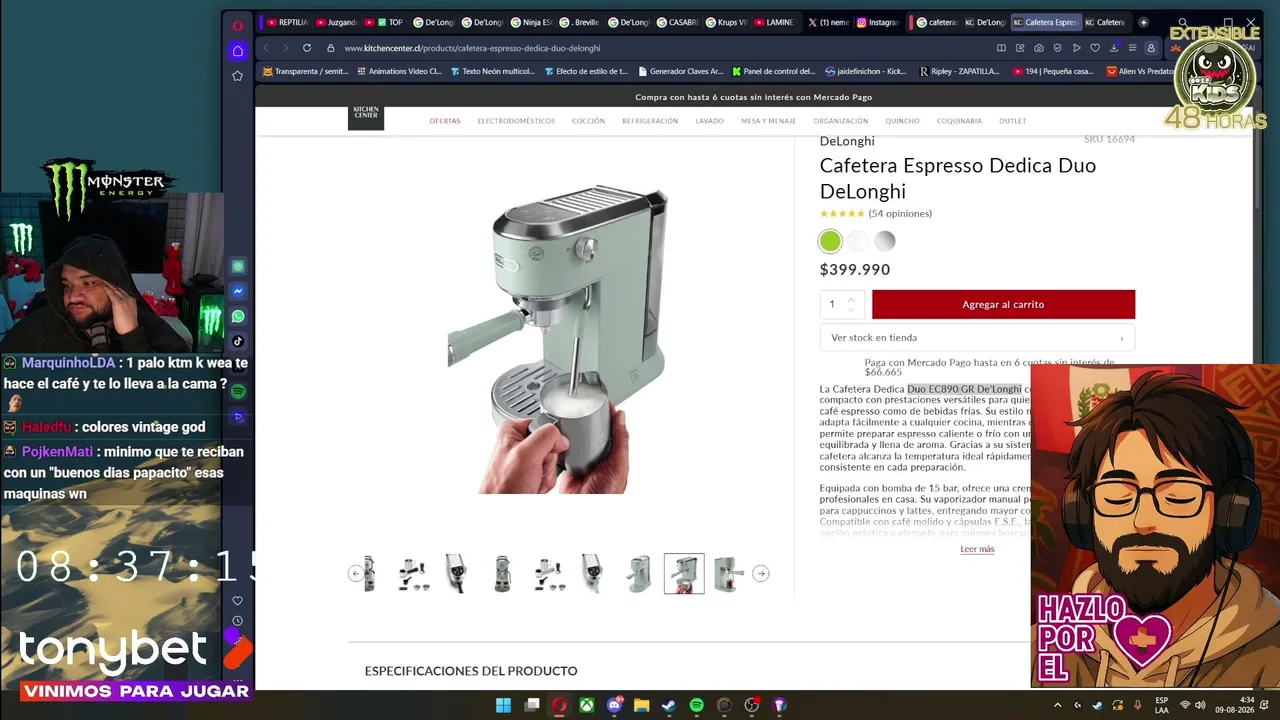Open Discord from the taskbar
The image size is (1280, 720).
click(x=614, y=705)
